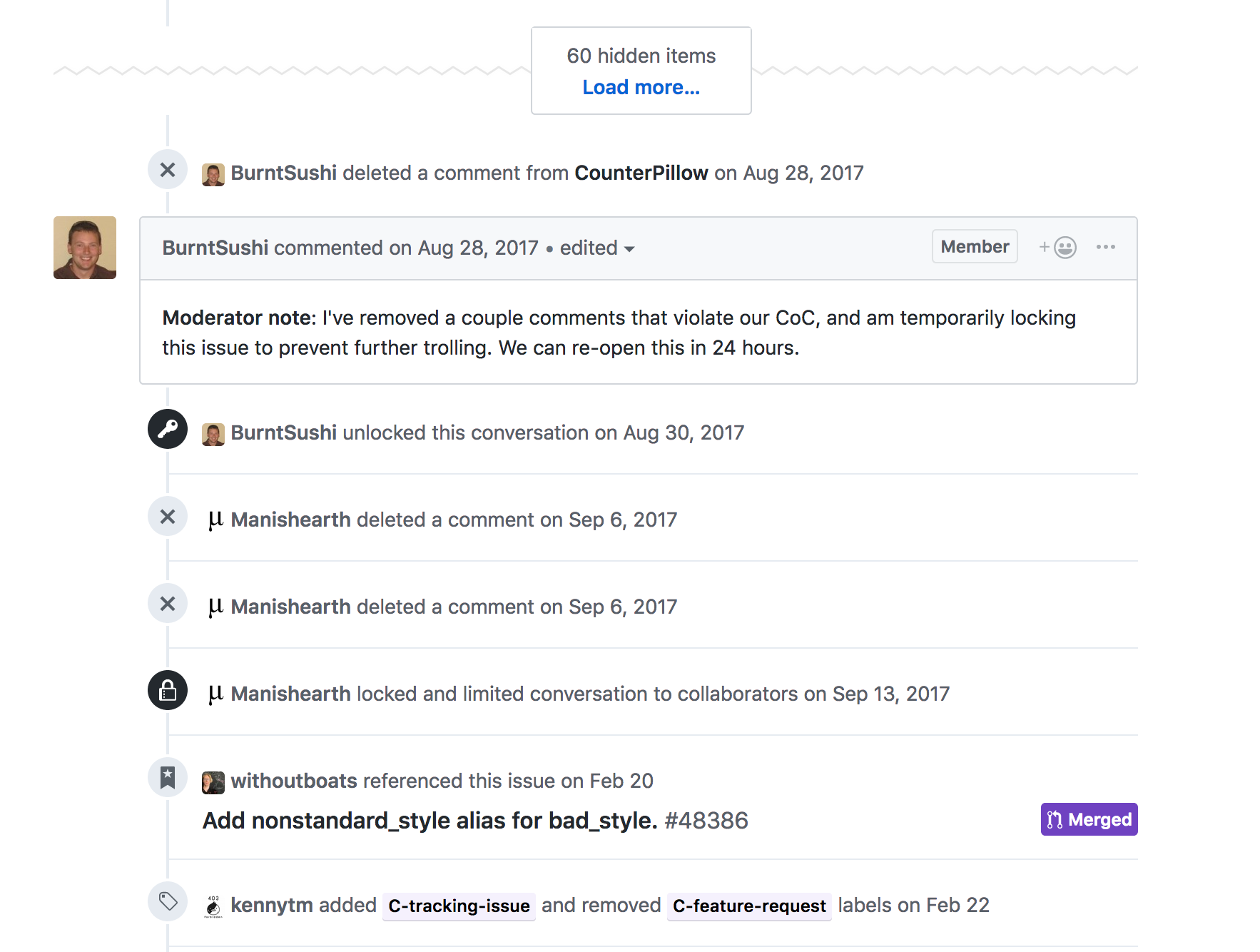Click BurntSushi name in comment header

coord(215,248)
